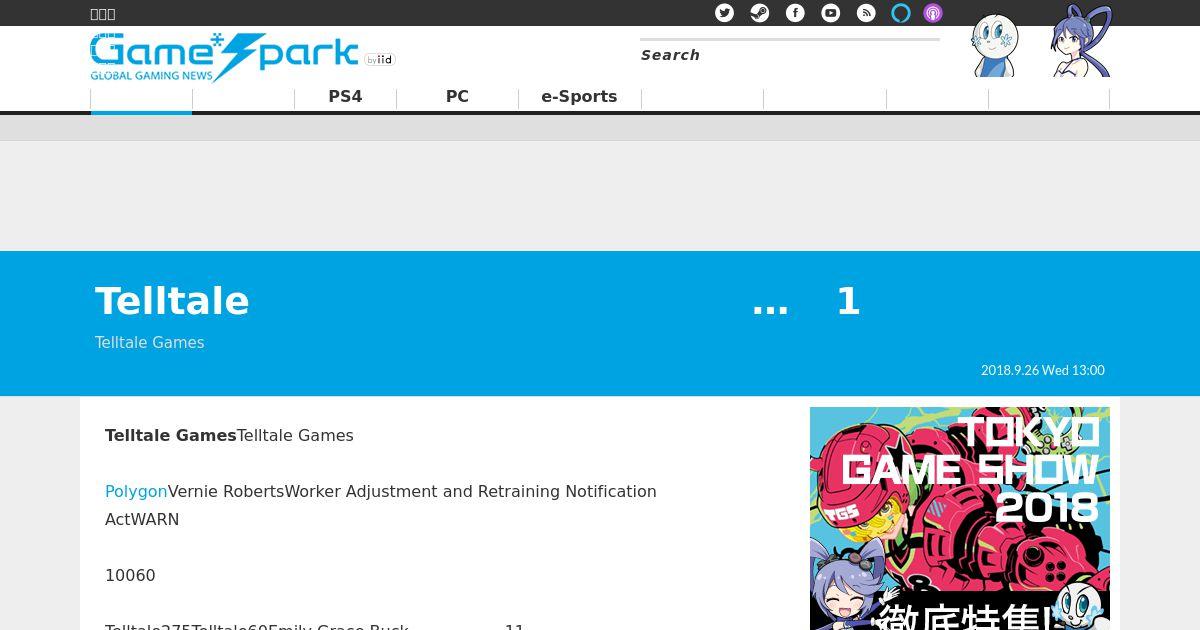The image size is (1200, 630).
Task: Click the Telltale article headline
Action: [478, 301]
